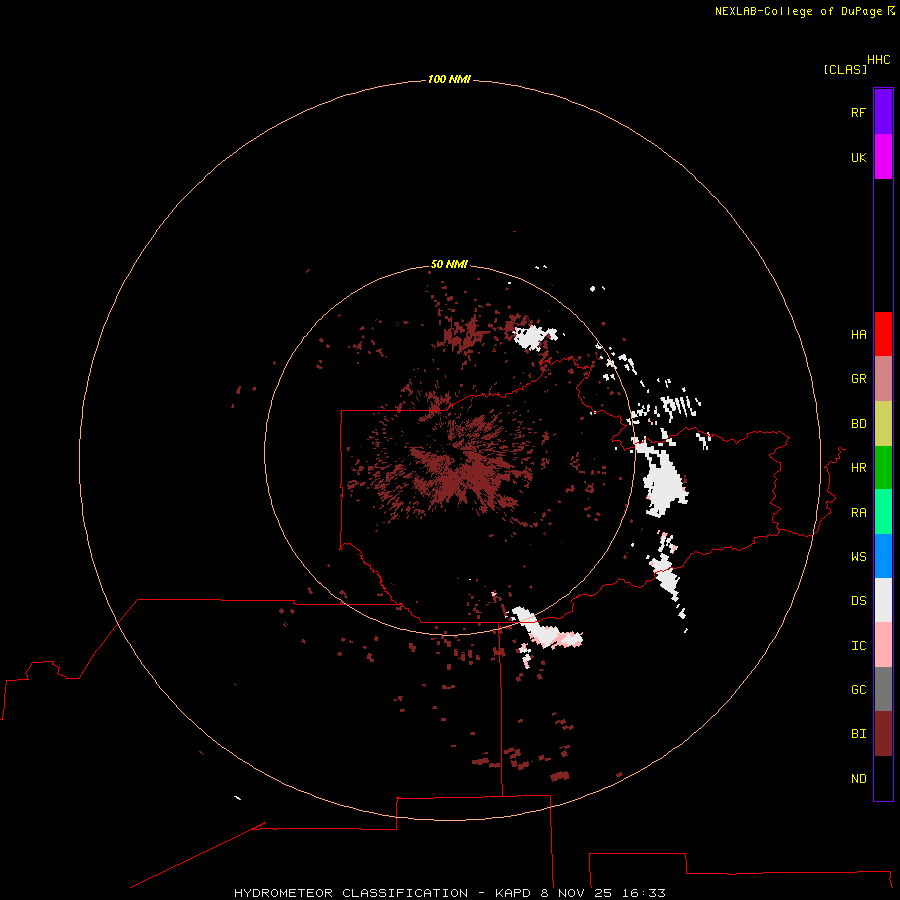
Task: Click the WS blue legend swatch
Action: click(883, 556)
